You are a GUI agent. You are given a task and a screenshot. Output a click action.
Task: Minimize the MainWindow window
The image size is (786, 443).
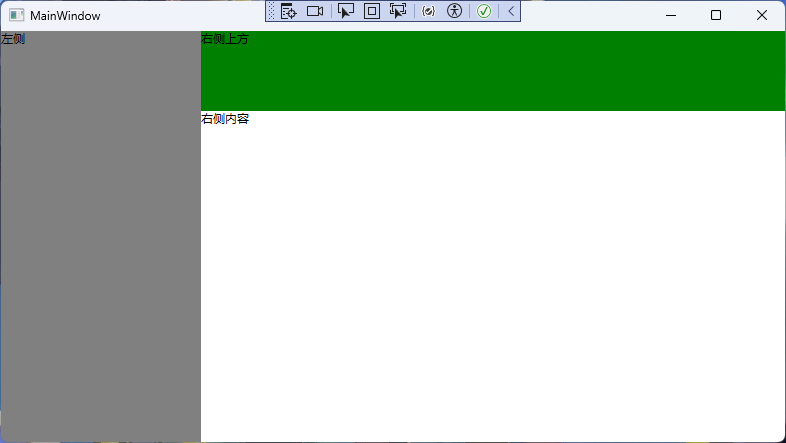coord(670,15)
